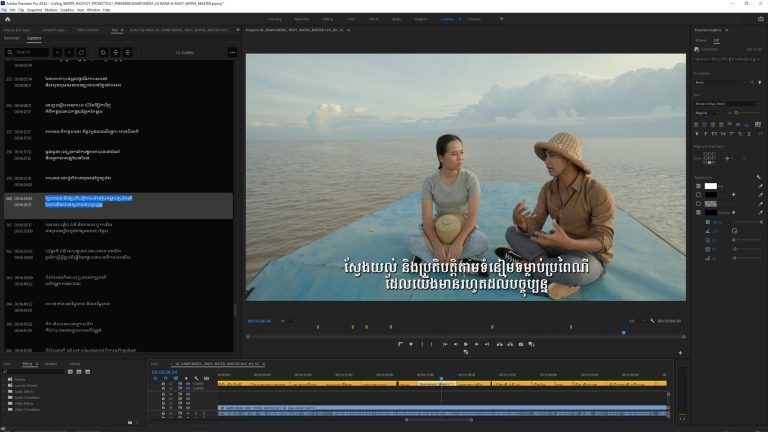This screenshot has height=432, width=768.
Task: Go to Premiere Pro Home screen
Action: tap(7, 19)
